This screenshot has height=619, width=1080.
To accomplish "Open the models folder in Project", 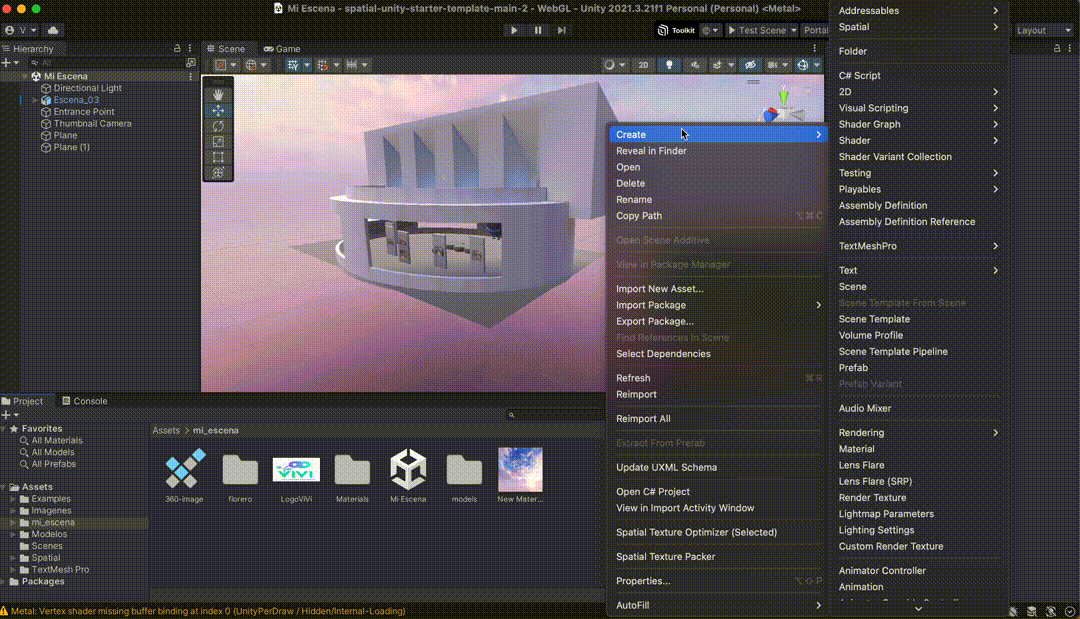I will tap(464, 470).
